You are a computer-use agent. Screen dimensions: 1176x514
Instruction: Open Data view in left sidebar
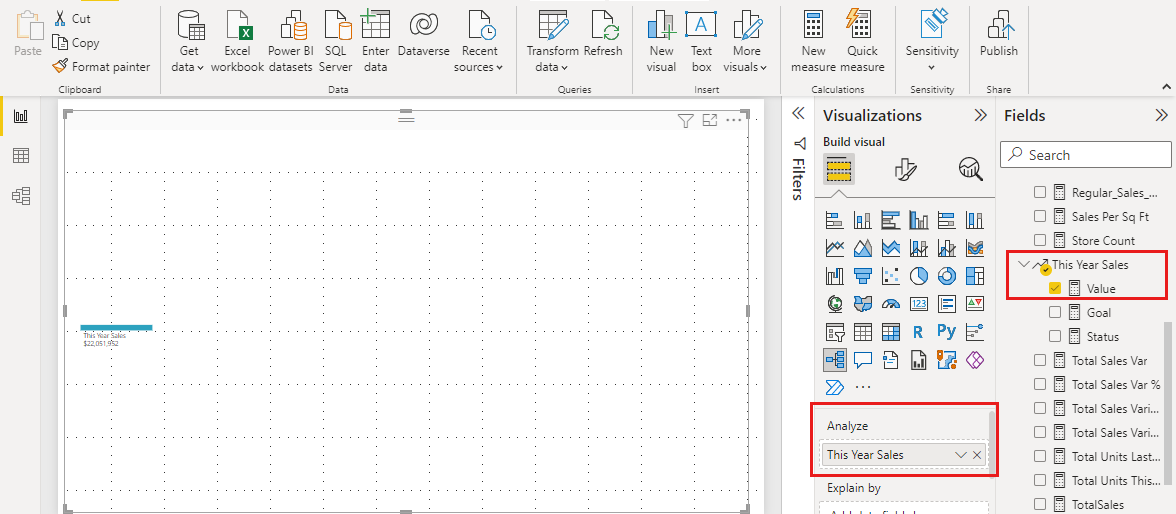(x=21, y=156)
